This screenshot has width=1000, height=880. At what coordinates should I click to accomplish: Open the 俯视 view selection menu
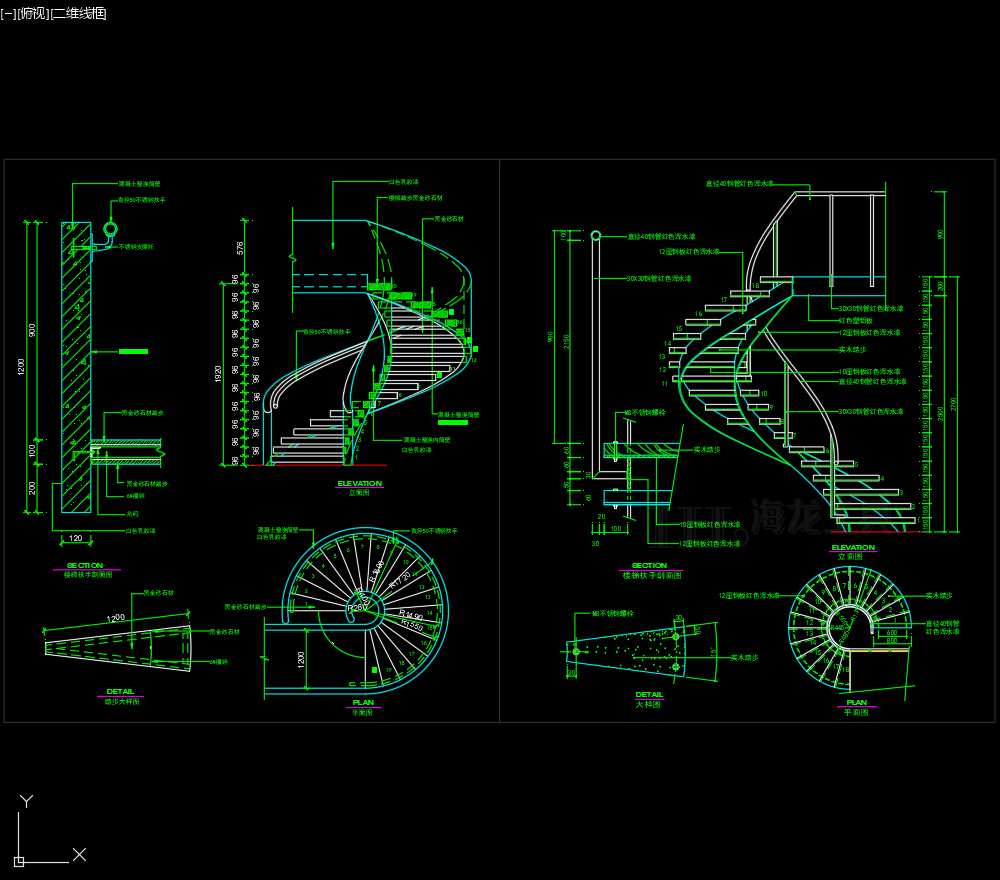pyautogui.click(x=33, y=13)
